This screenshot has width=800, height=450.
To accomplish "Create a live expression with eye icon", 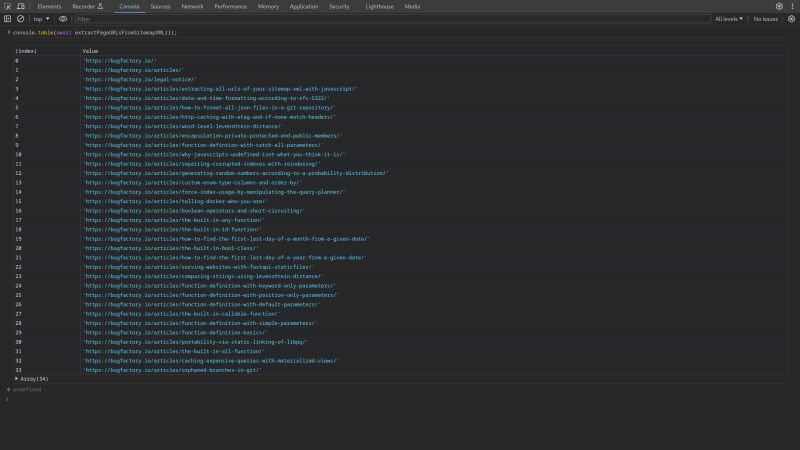I will (63, 19).
